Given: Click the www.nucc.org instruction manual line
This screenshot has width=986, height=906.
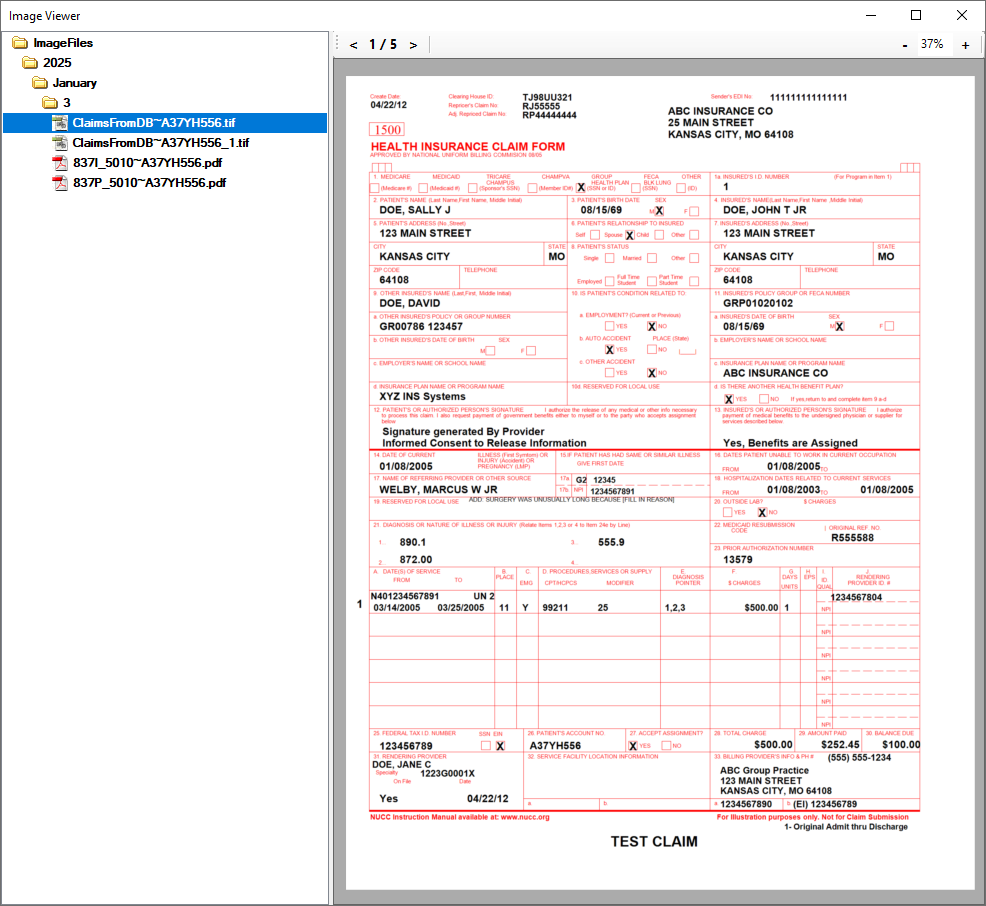Looking at the screenshot, I should point(460,817).
